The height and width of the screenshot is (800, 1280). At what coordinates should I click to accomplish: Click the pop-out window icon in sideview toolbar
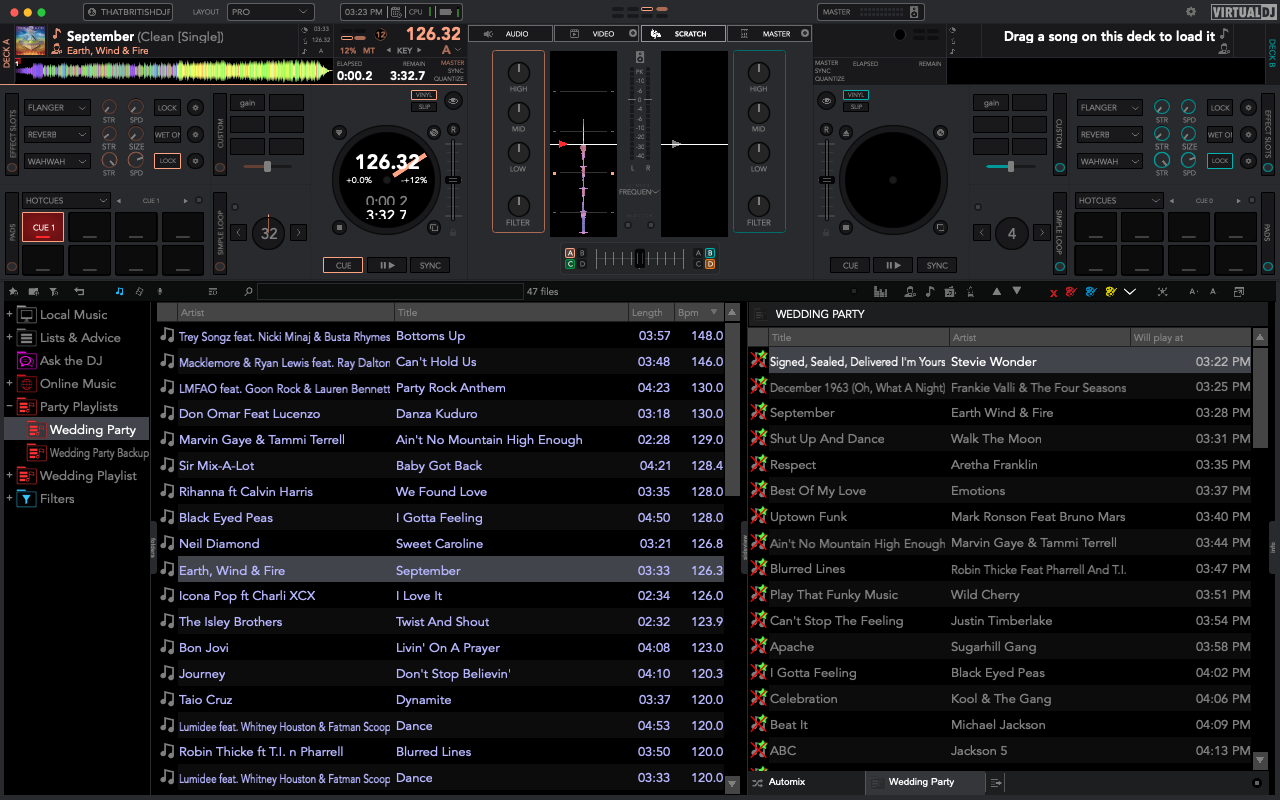point(1239,291)
